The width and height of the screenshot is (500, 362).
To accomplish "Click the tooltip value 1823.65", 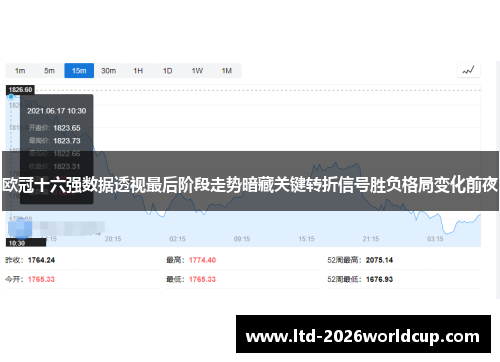I will 67,128.
